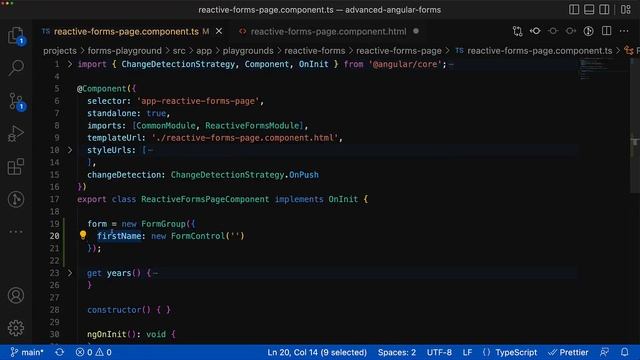The image size is (640, 360).
Task: Click the main* git branch in status bar
Action: [x=27, y=352]
